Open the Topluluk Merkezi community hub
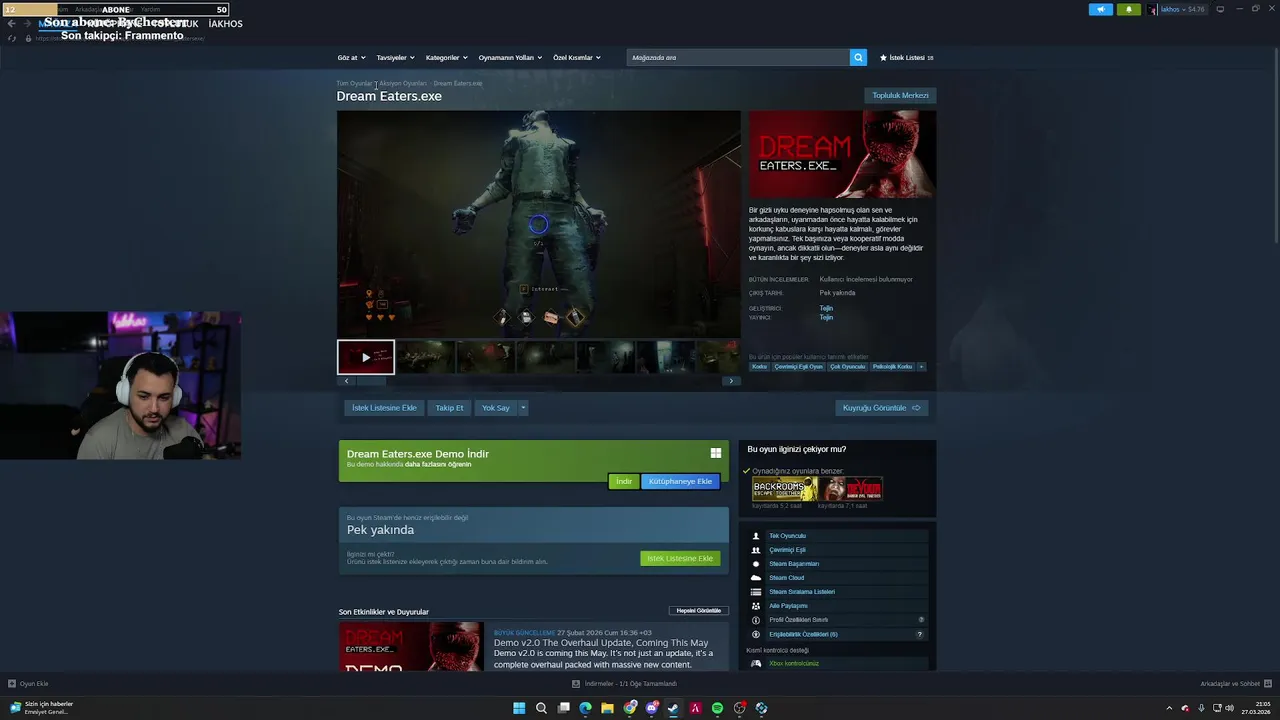 coord(900,95)
